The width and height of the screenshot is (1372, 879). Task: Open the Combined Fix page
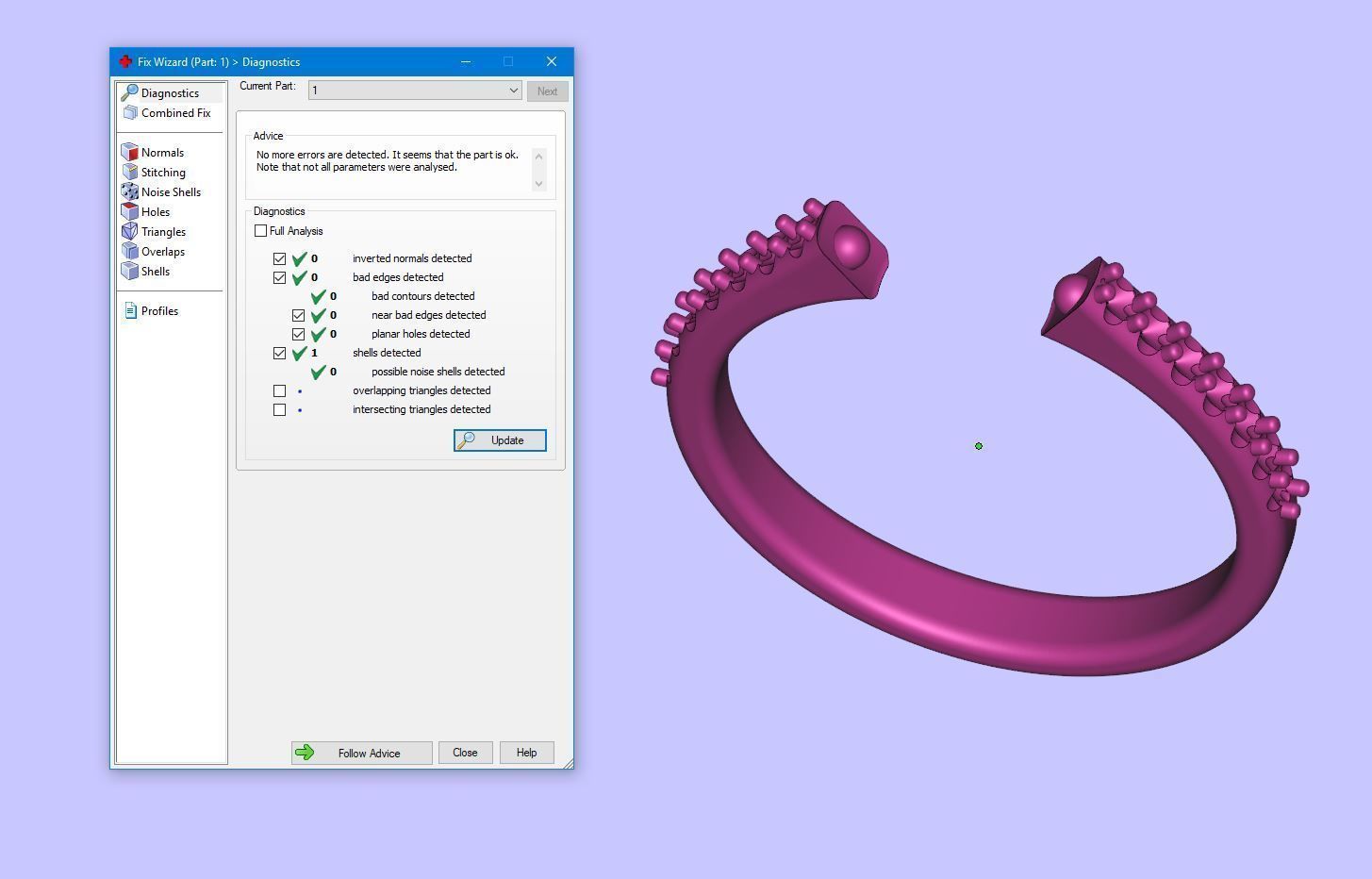pos(175,112)
